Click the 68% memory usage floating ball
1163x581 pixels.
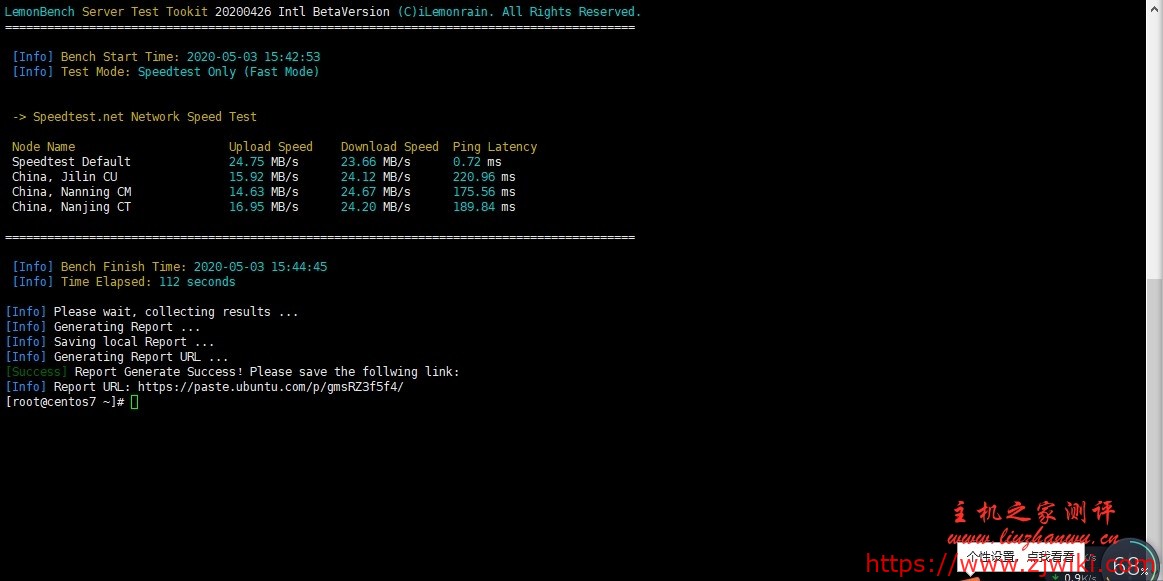pos(1130,566)
